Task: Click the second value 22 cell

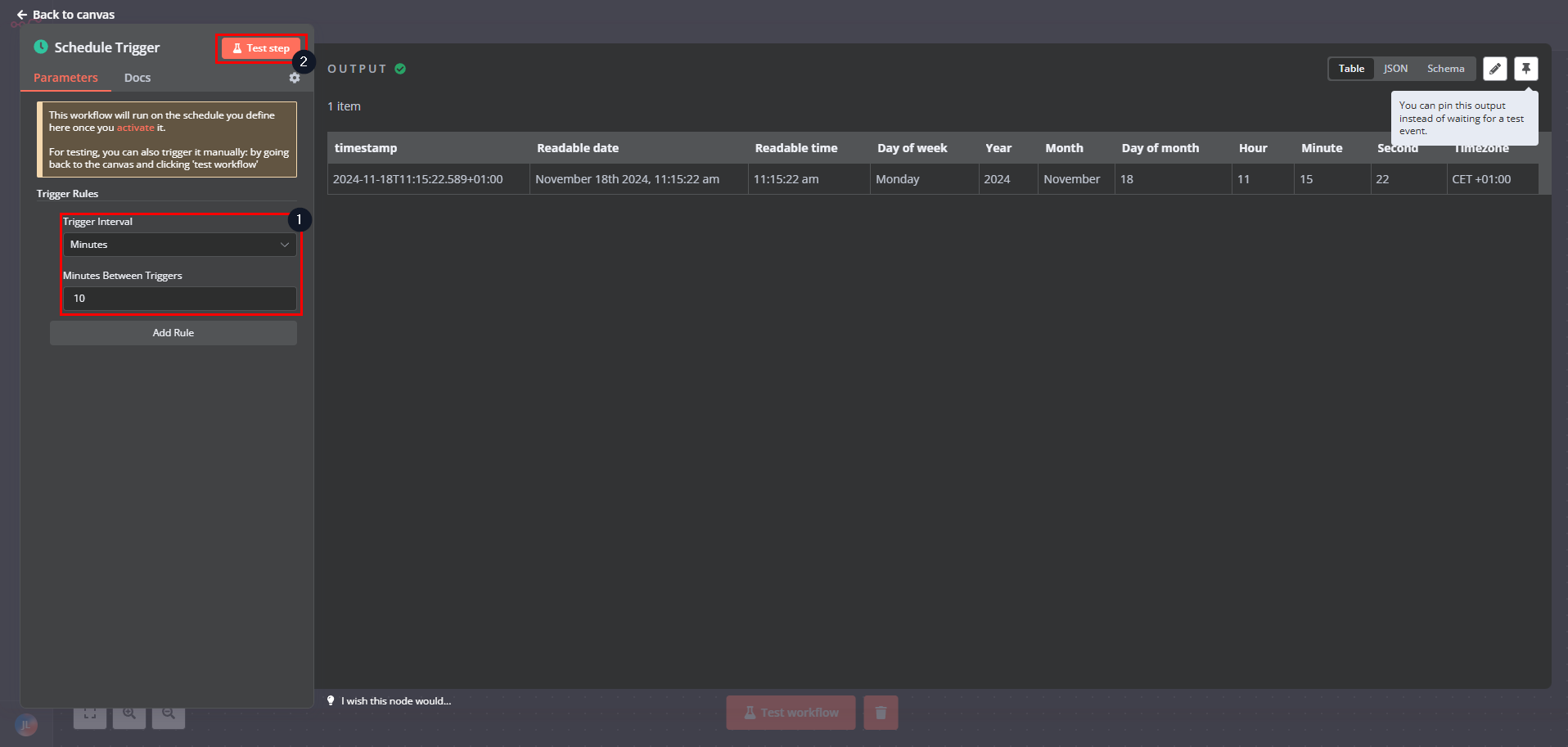Action: [x=1409, y=179]
